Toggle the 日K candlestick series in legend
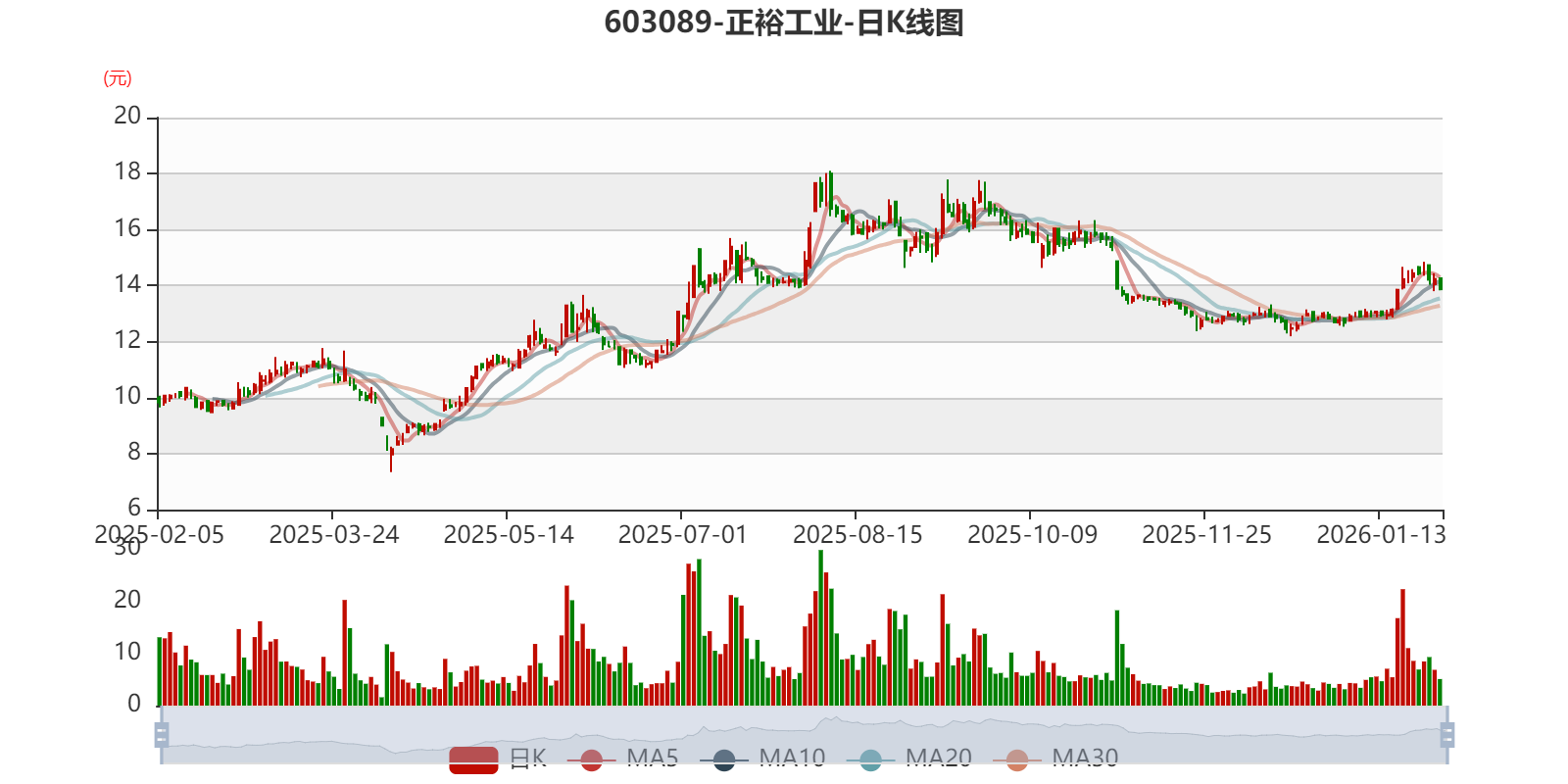Viewport: 1568px width, 784px height. (498, 759)
